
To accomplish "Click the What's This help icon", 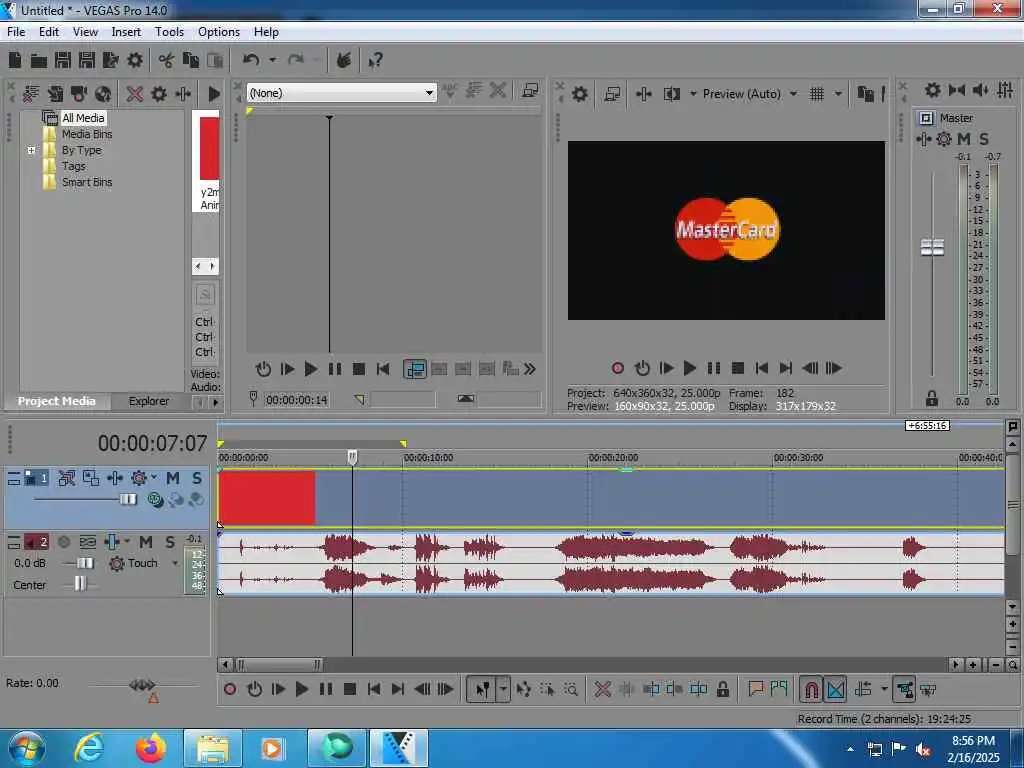I will [375, 61].
